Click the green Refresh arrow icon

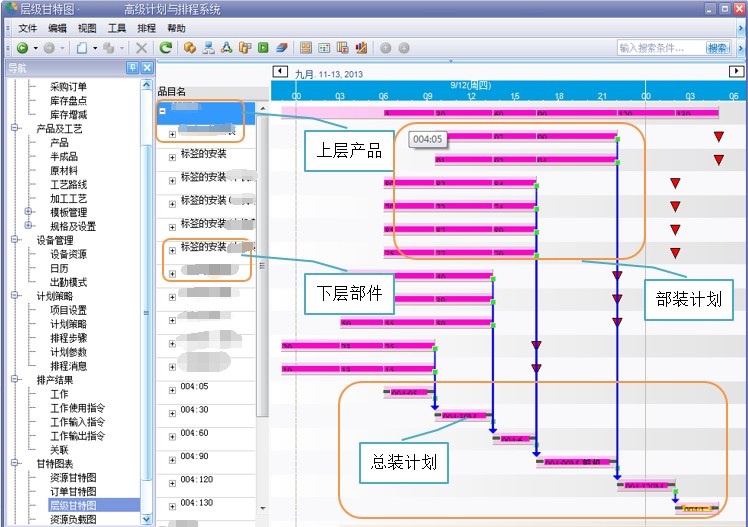(x=166, y=47)
